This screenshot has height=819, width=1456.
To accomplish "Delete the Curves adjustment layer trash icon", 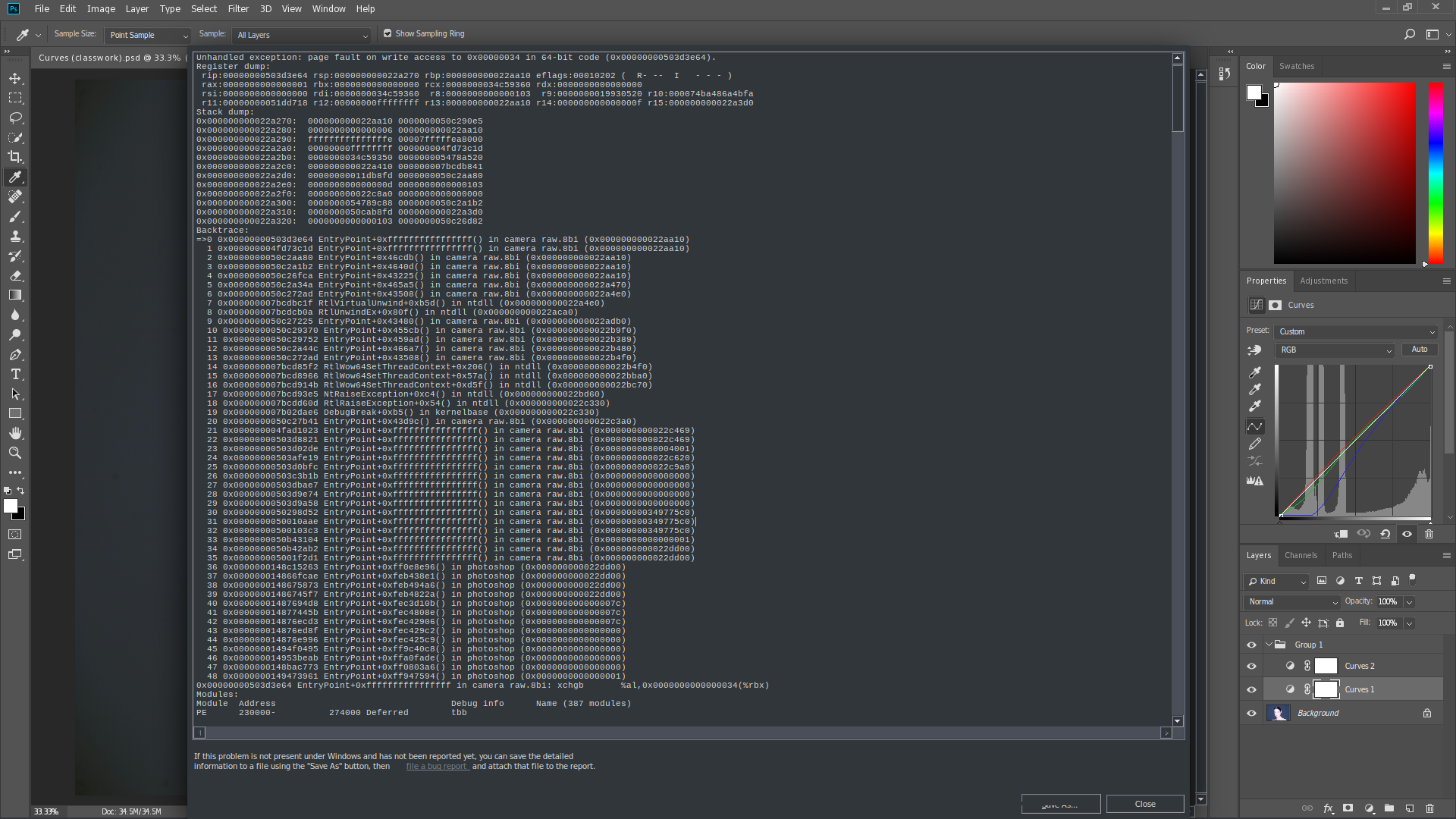I will click(1429, 534).
